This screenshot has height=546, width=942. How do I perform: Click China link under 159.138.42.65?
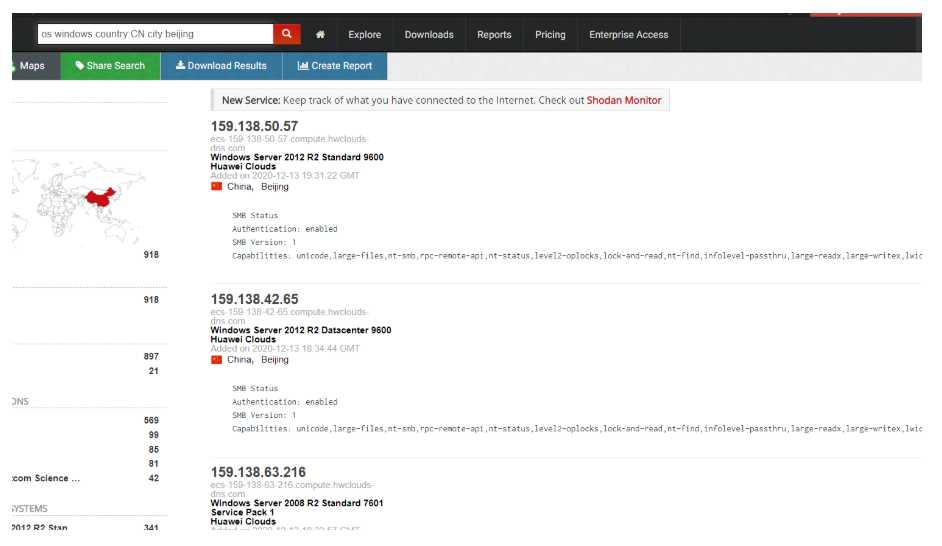click(240, 360)
